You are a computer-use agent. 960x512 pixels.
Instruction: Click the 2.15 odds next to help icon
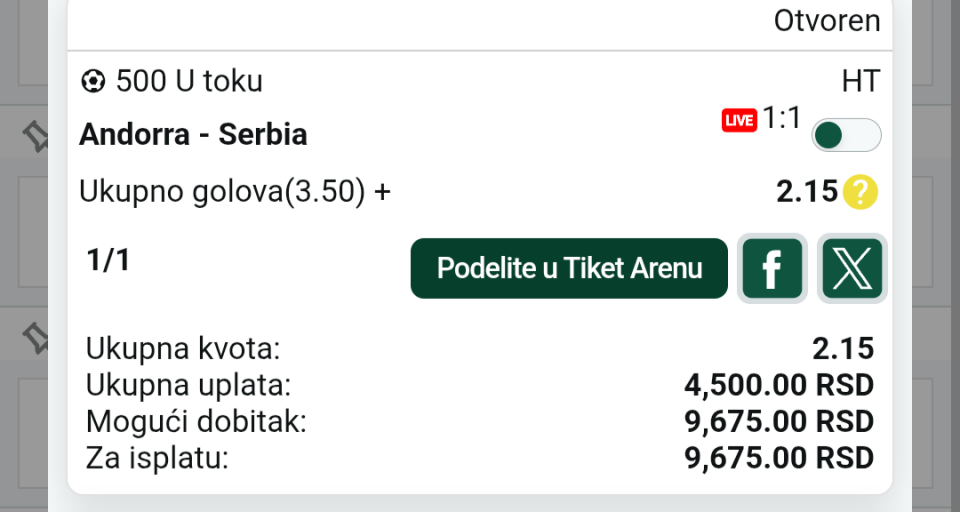pyautogui.click(x=806, y=191)
